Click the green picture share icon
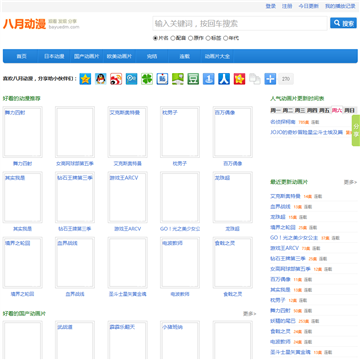Screen dimensions: 360x360 coord(178,79)
